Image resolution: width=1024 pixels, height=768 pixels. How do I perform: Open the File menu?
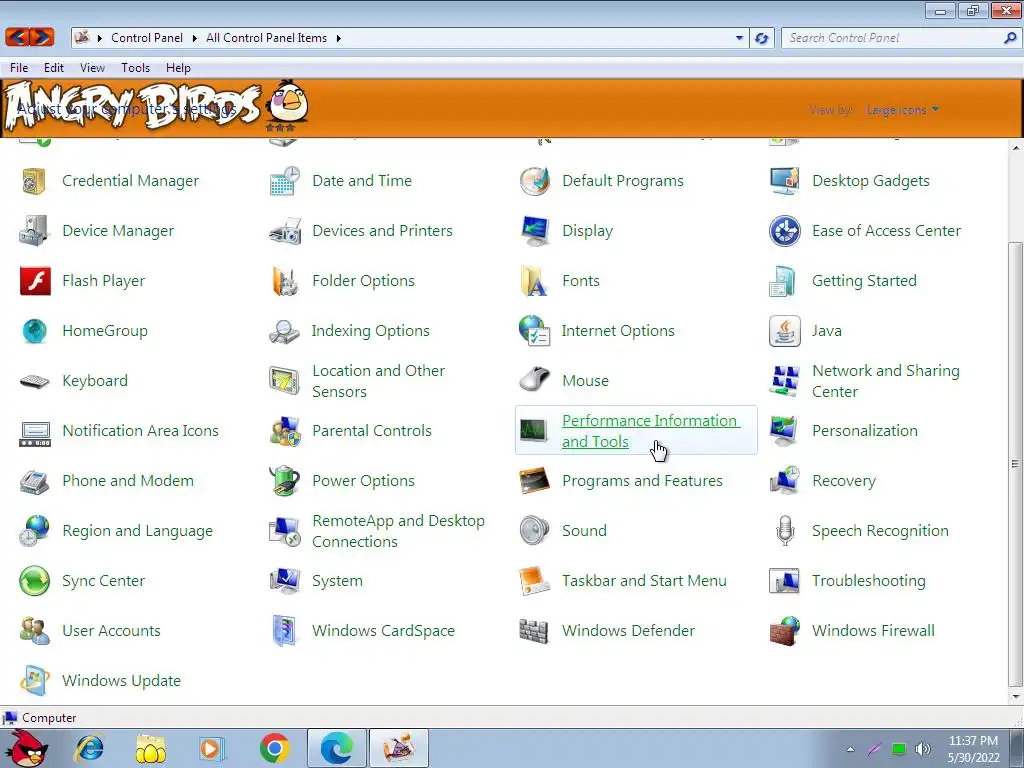(x=19, y=68)
